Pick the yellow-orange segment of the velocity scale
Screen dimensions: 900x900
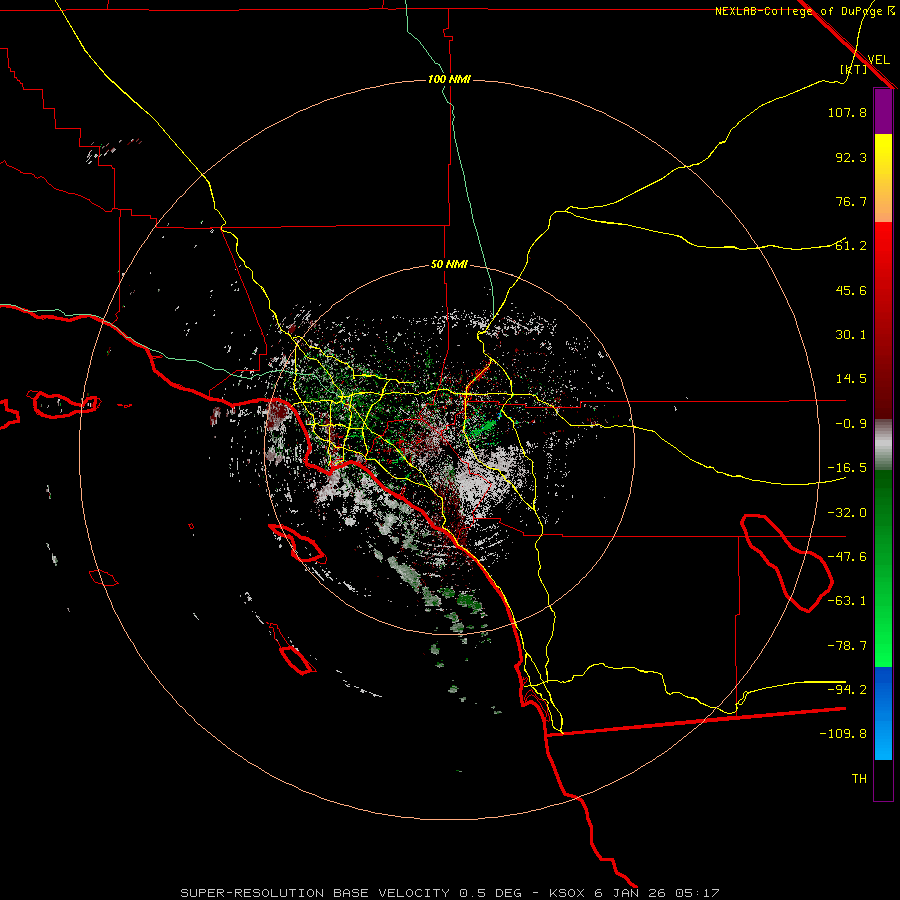click(x=883, y=178)
